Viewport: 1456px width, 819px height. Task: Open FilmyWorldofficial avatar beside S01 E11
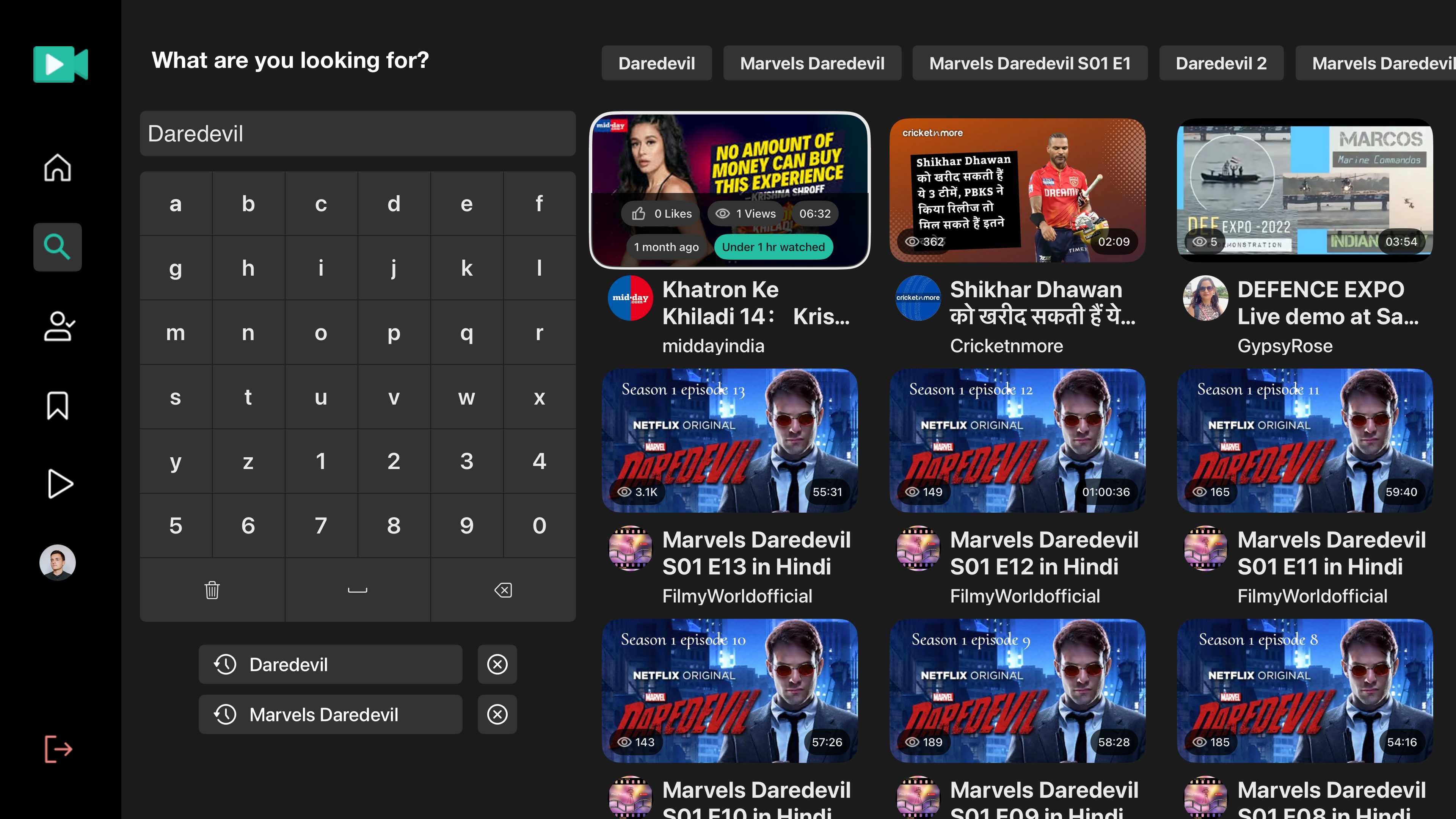[1206, 548]
